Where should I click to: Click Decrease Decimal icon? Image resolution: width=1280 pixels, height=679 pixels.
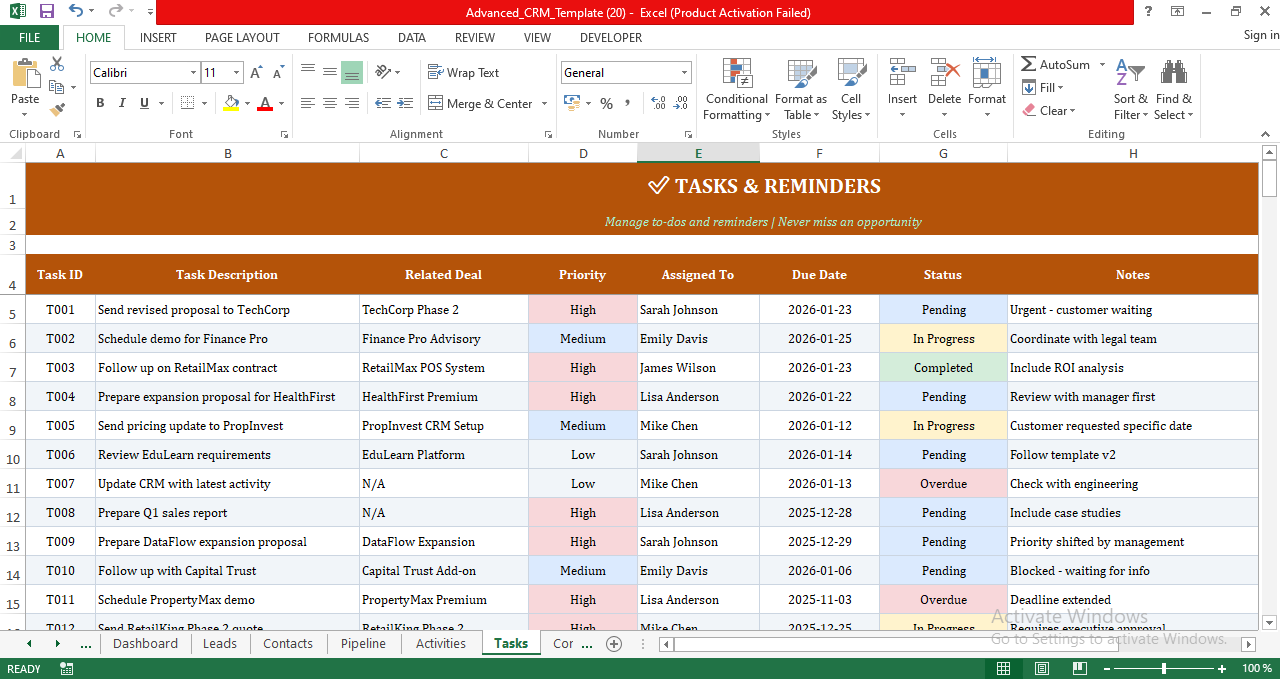point(681,103)
